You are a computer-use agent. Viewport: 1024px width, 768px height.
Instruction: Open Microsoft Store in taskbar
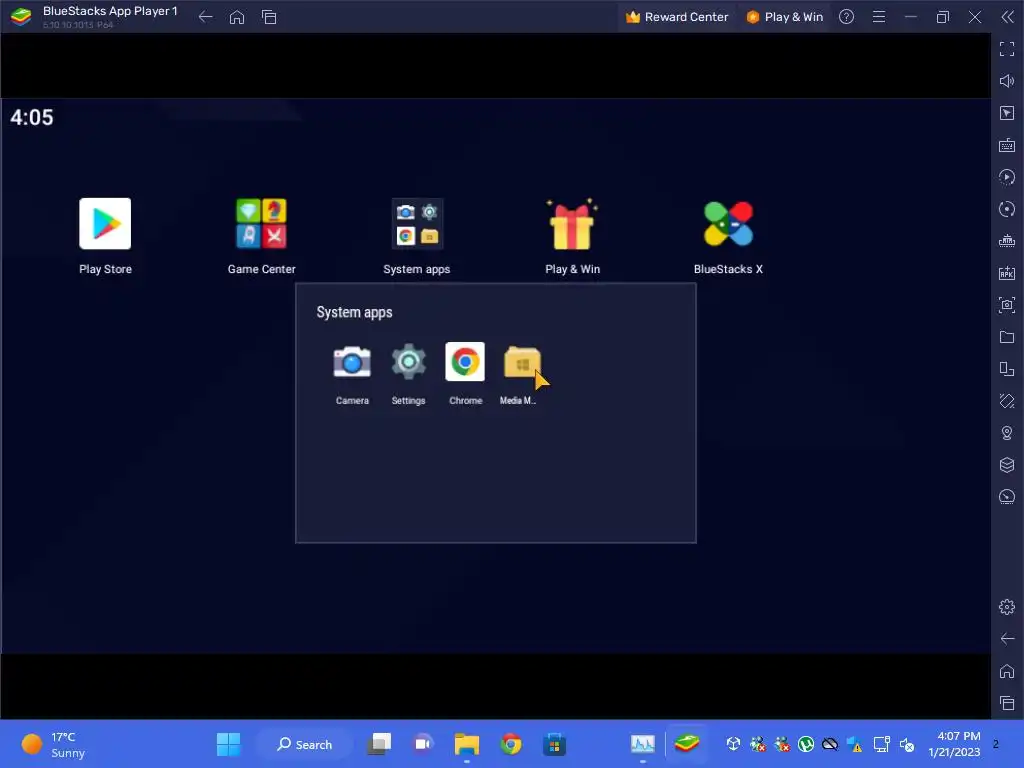click(x=554, y=744)
